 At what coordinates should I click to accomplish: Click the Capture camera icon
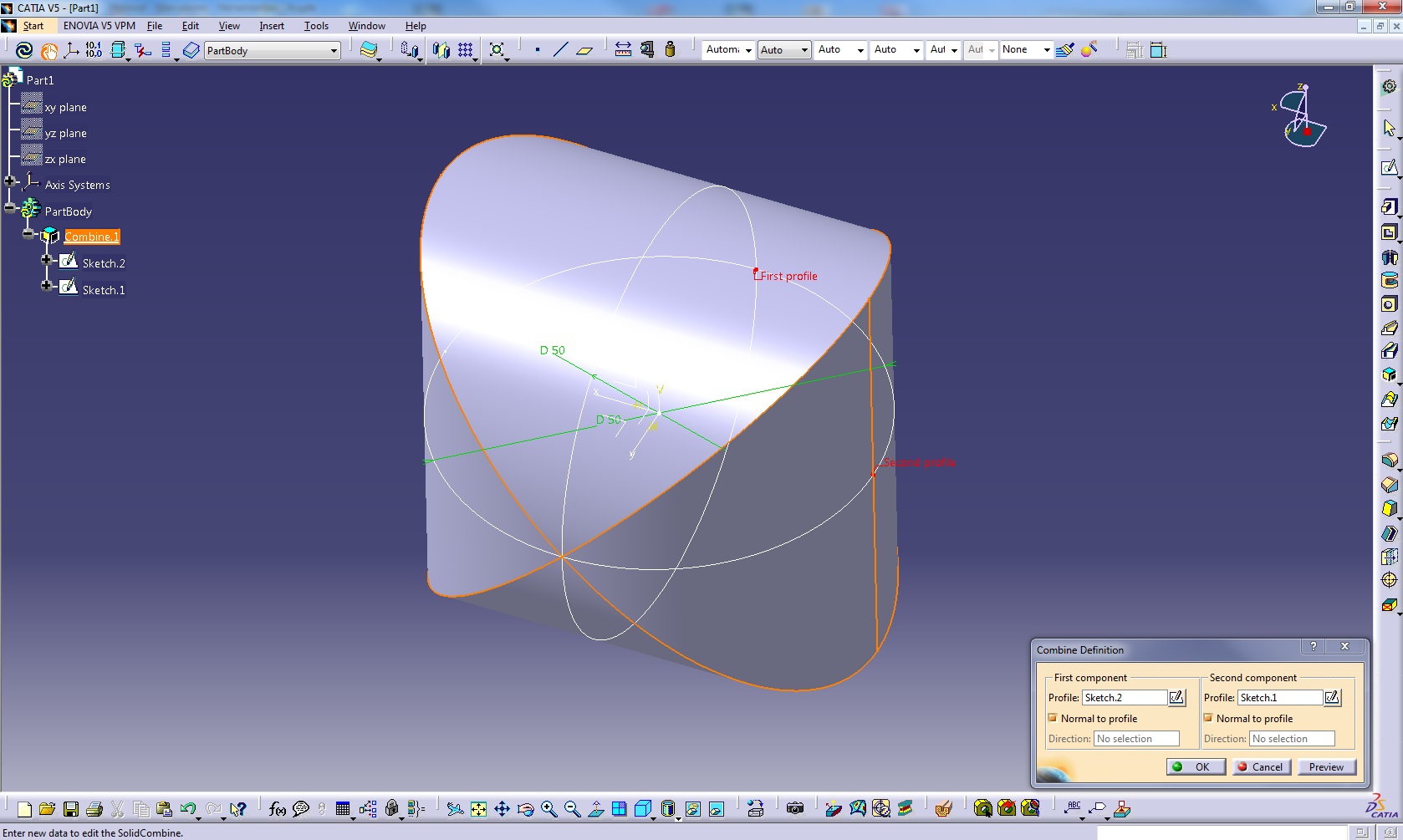[x=795, y=808]
